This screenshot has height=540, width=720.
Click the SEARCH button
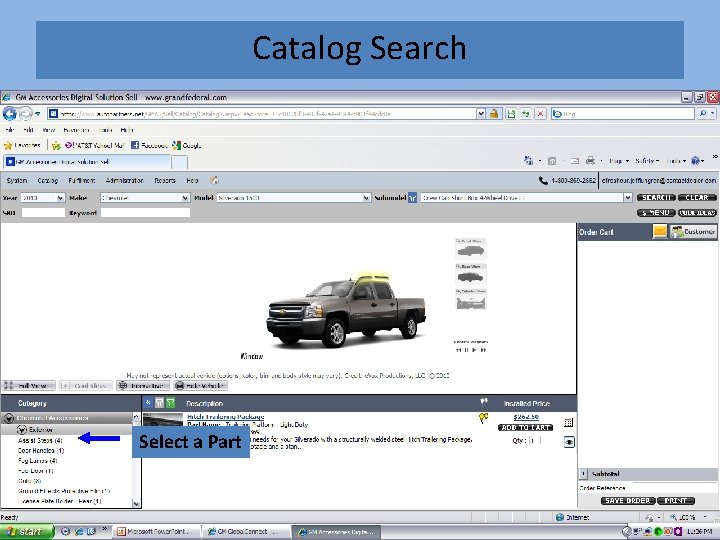pyautogui.click(x=656, y=197)
